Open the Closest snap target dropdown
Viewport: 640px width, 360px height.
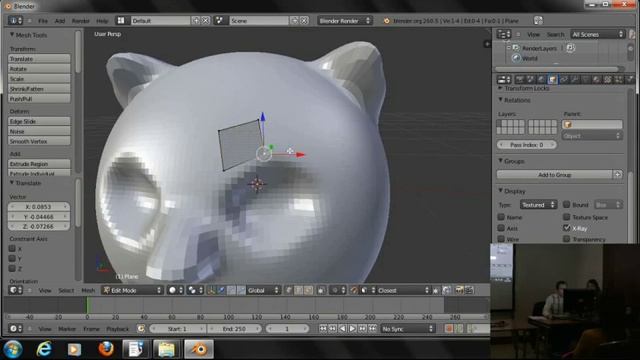pyautogui.click(x=403, y=290)
